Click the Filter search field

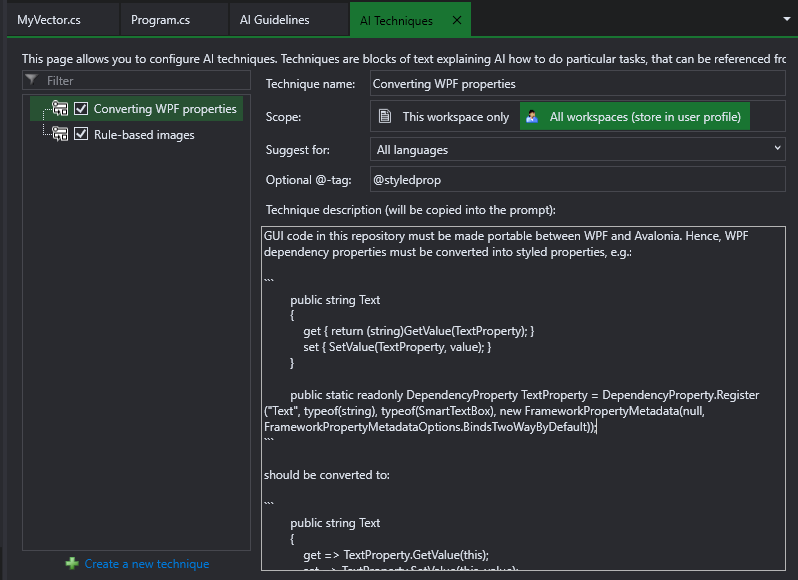[136, 80]
